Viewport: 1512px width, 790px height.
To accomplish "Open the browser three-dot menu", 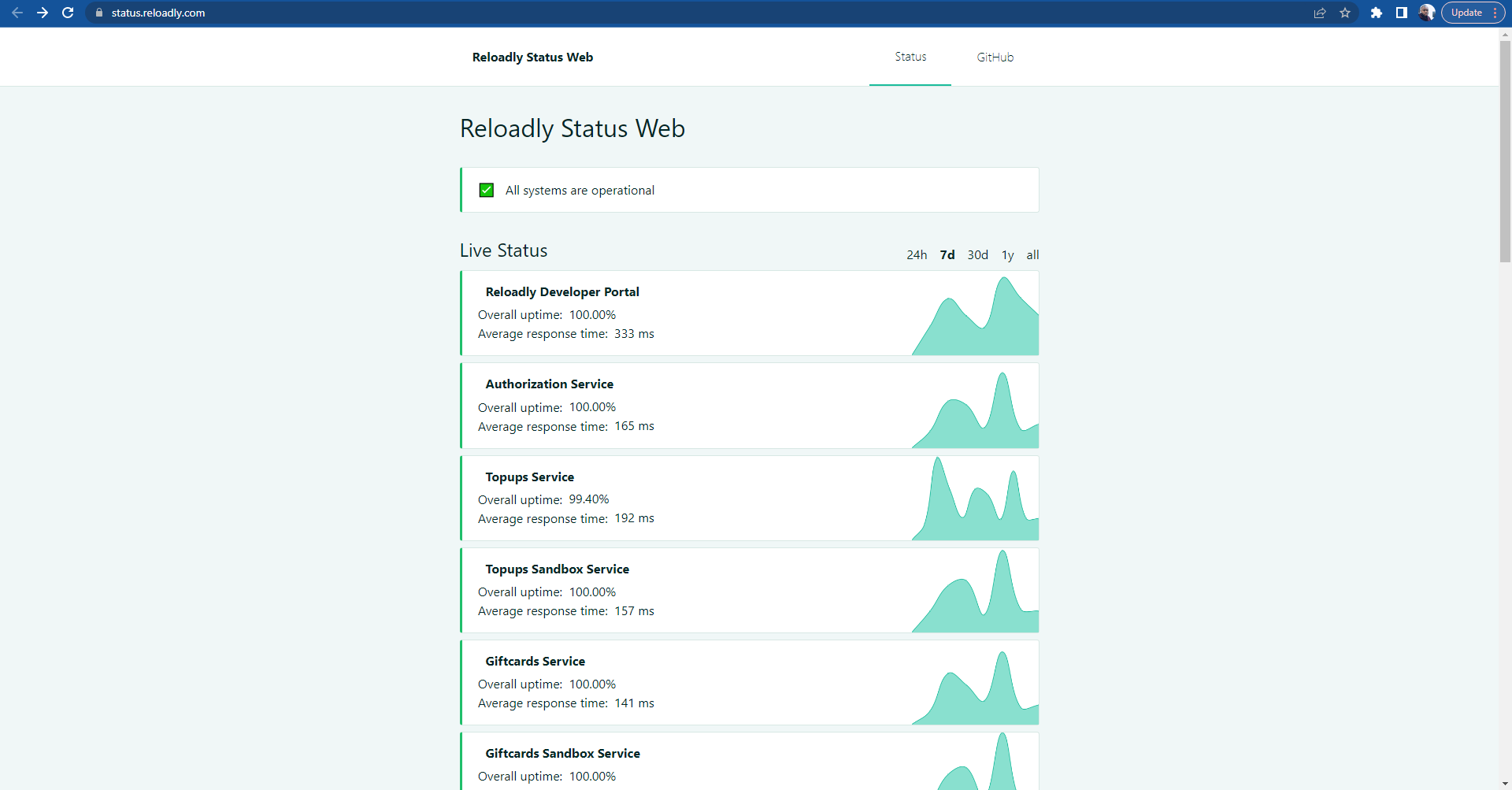I will click(x=1495, y=13).
